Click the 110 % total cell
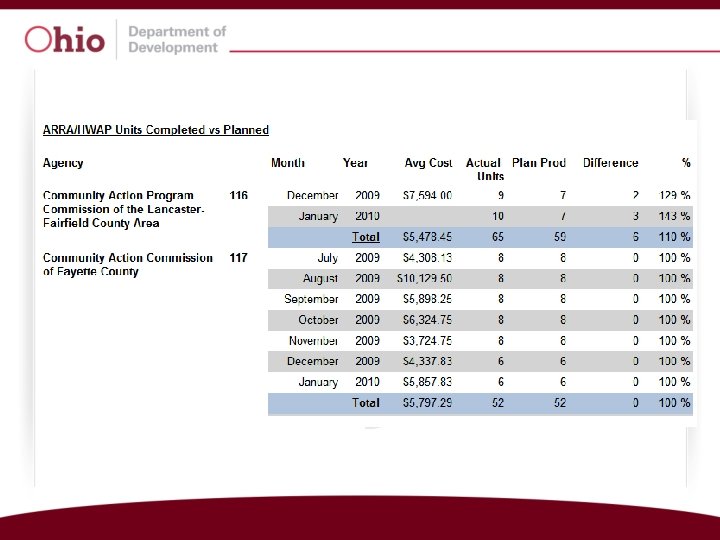 [x=674, y=237]
